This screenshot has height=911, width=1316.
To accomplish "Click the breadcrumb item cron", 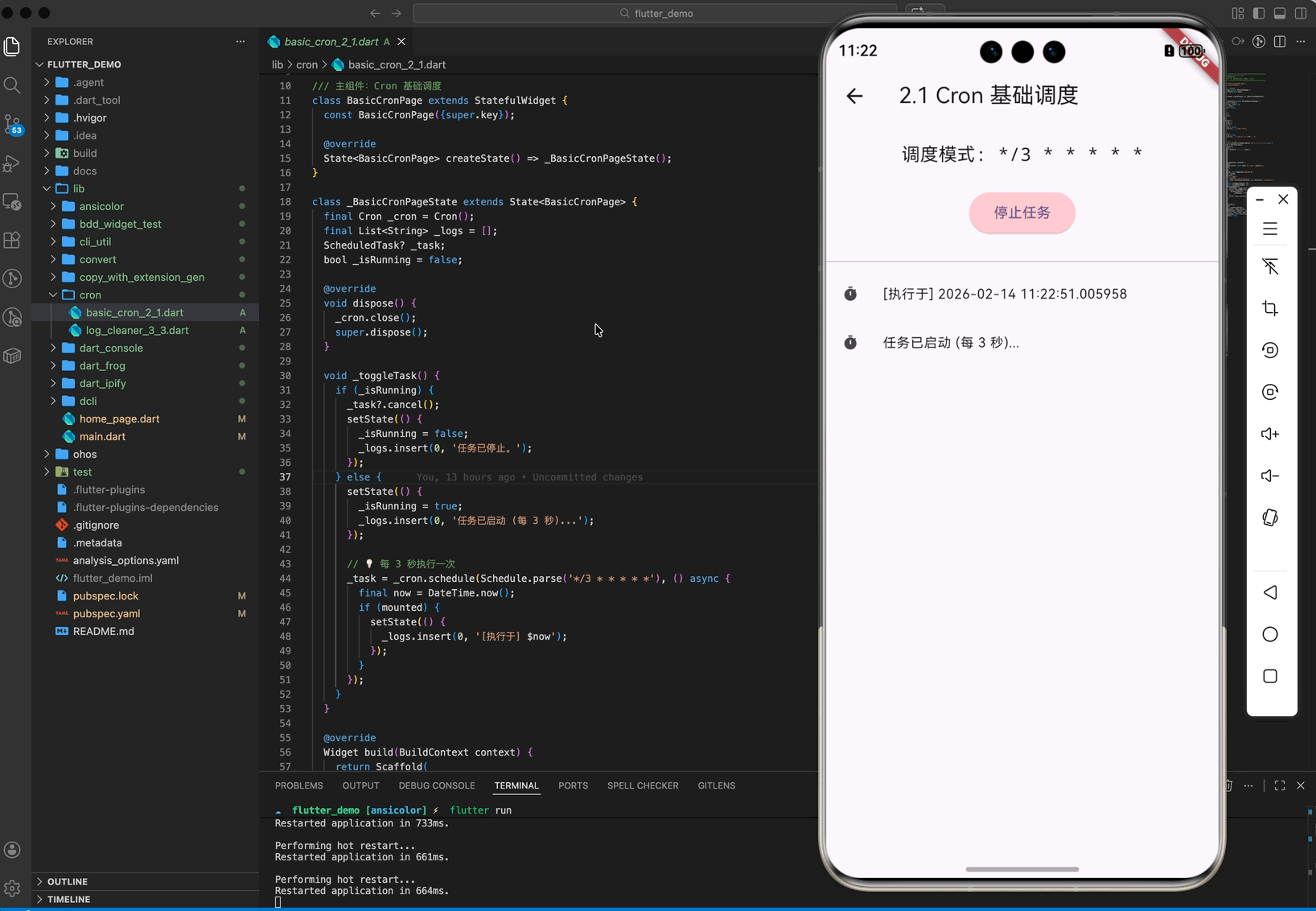I will (x=306, y=64).
